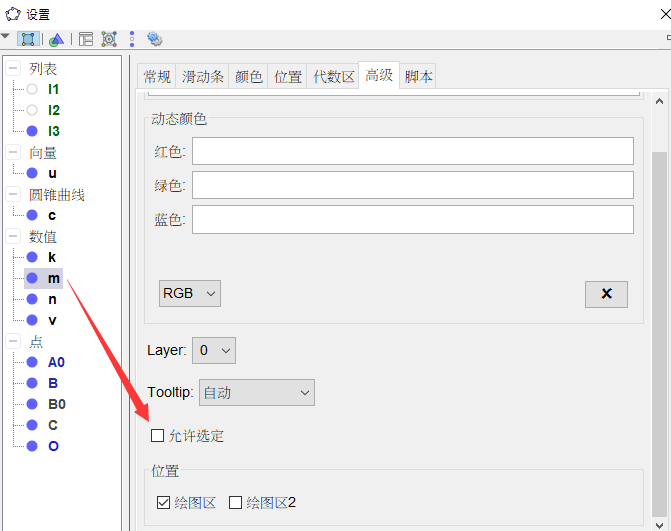
Task: Toggle visibility circle of point O
Action: click(x=32, y=446)
